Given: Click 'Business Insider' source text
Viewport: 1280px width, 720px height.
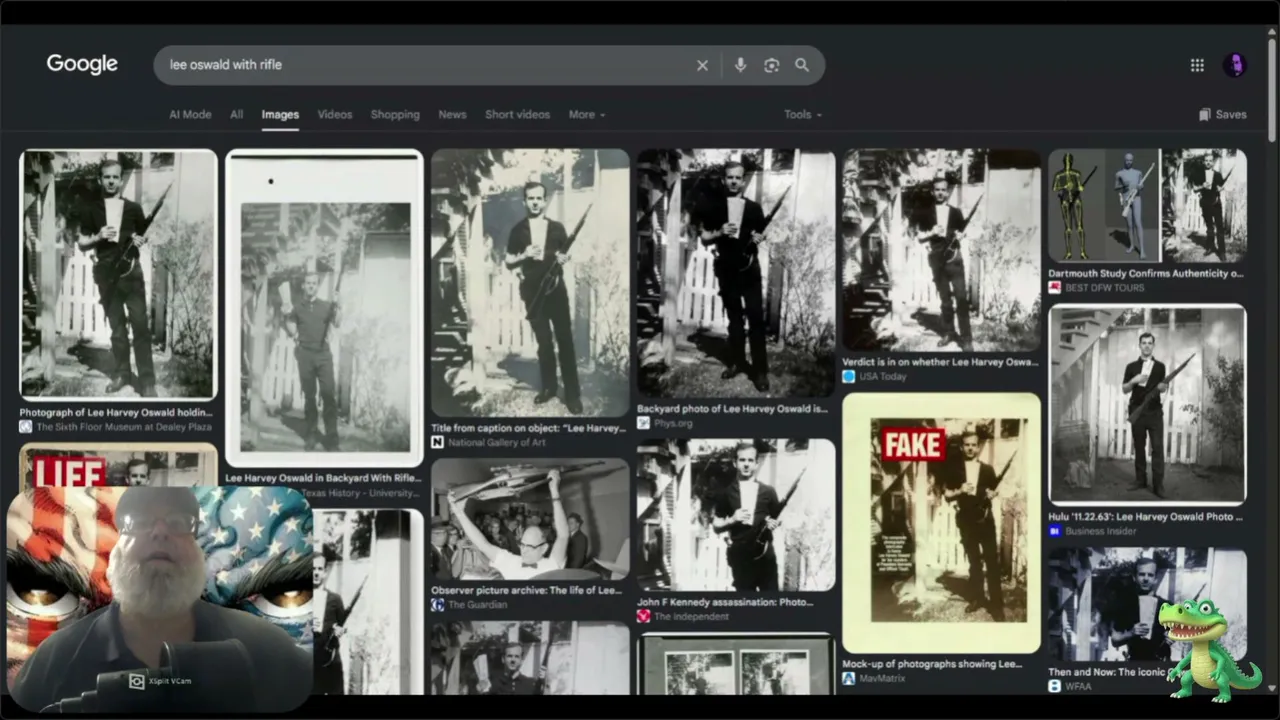Looking at the screenshot, I should coord(1100,532).
